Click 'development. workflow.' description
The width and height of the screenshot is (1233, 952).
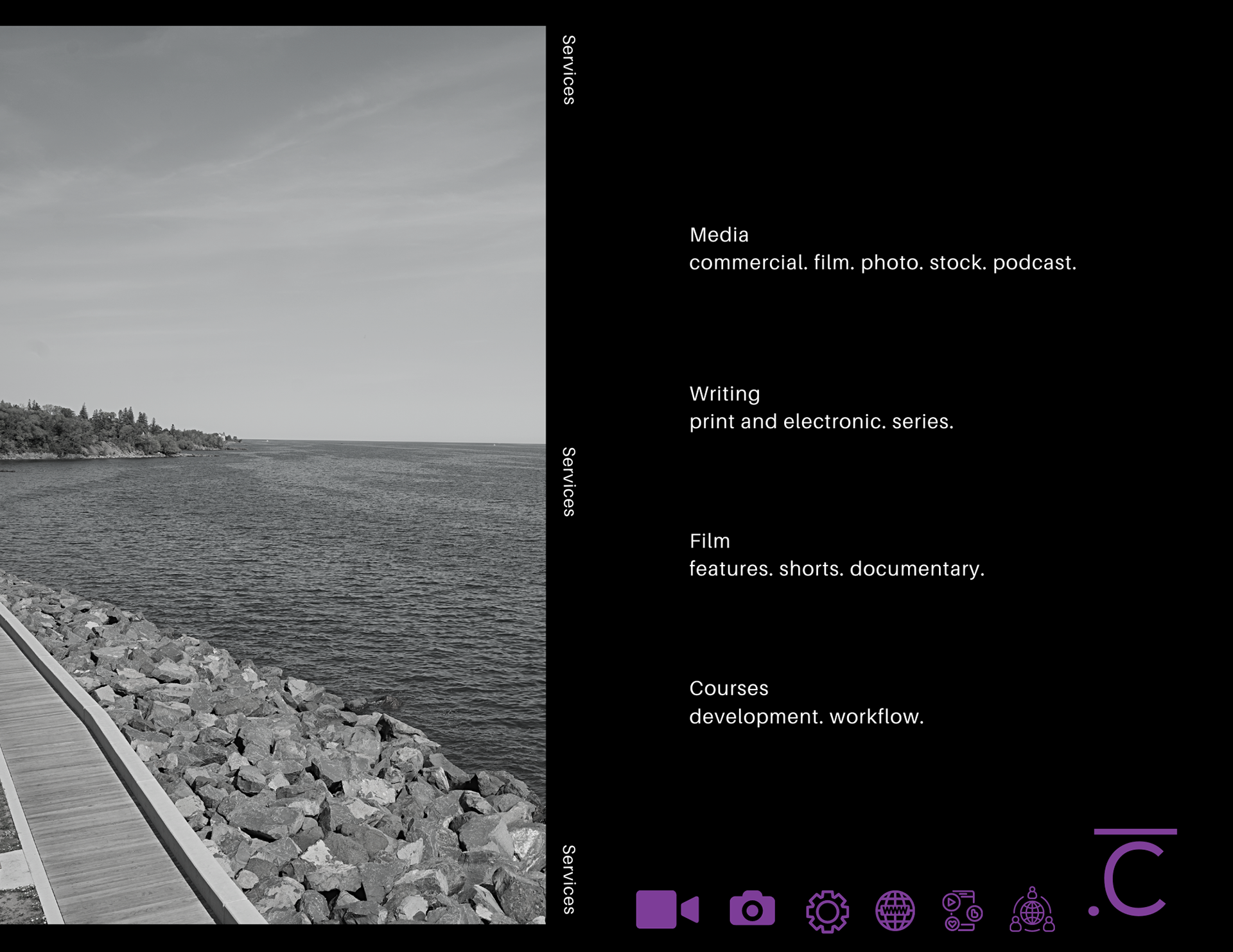[806, 716]
